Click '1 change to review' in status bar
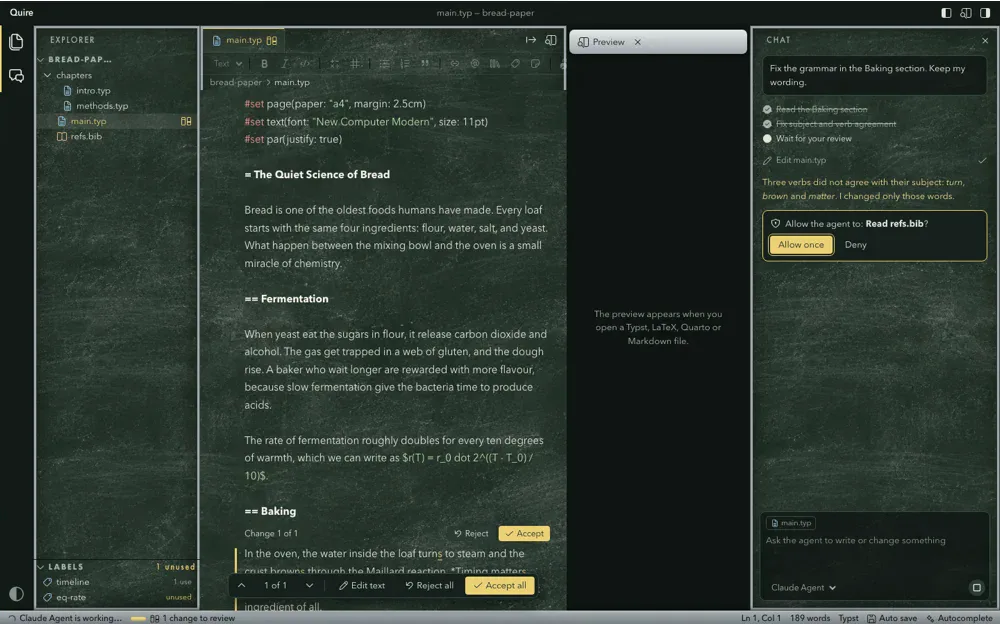This screenshot has height=624, width=1000. 192,618
